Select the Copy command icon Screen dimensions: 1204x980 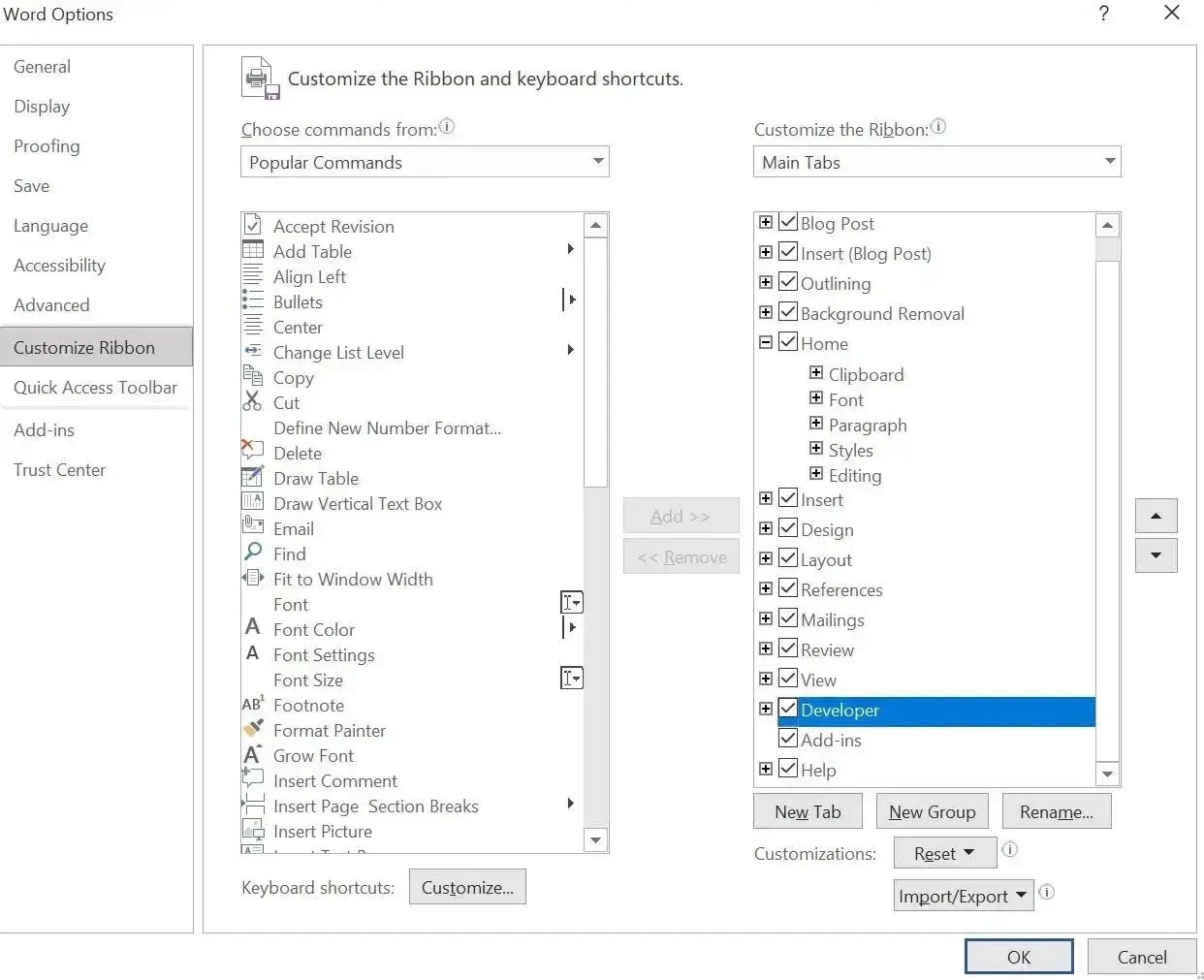click(252, 377)
